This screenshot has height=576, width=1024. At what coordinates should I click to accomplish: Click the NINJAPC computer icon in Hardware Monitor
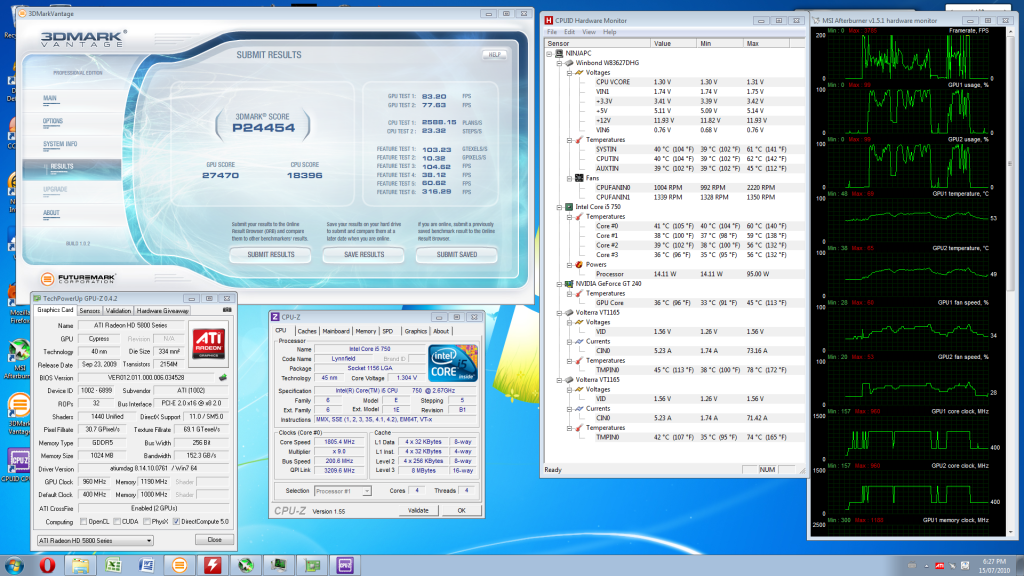(559, 54)
